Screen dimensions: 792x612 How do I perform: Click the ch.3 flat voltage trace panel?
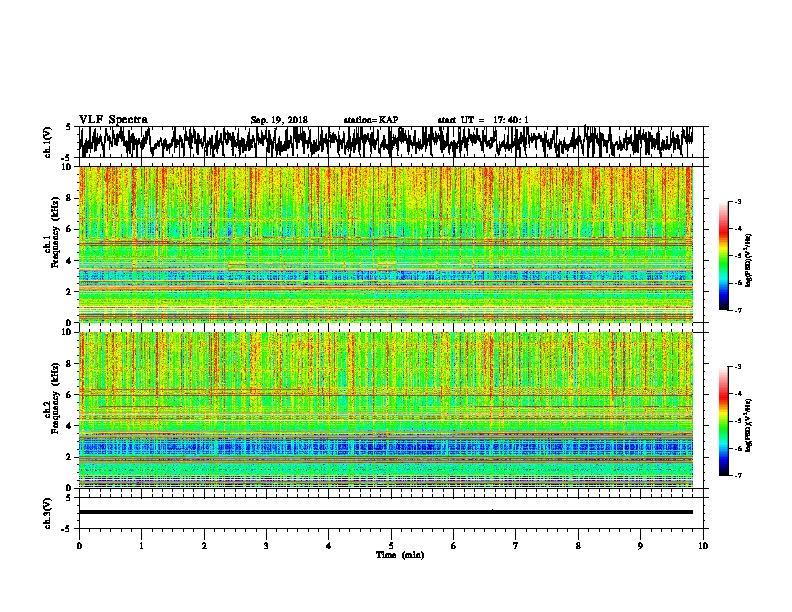click(390, 513)
